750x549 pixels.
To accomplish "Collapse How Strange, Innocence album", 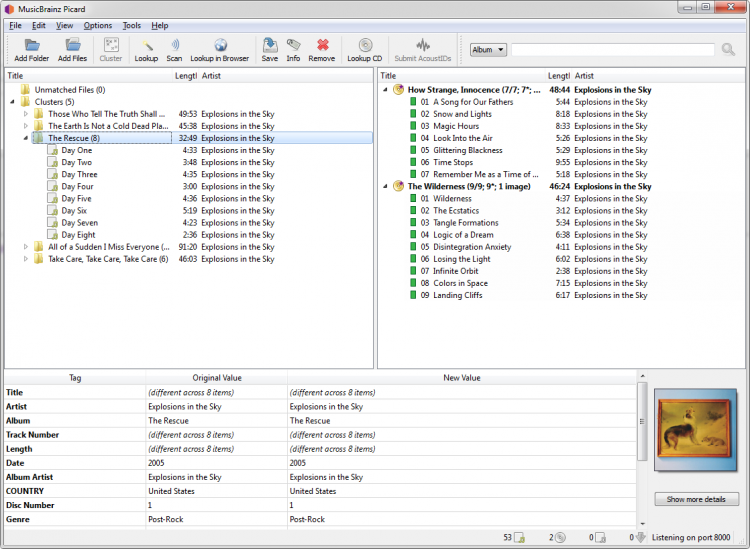I will (385, 89).
